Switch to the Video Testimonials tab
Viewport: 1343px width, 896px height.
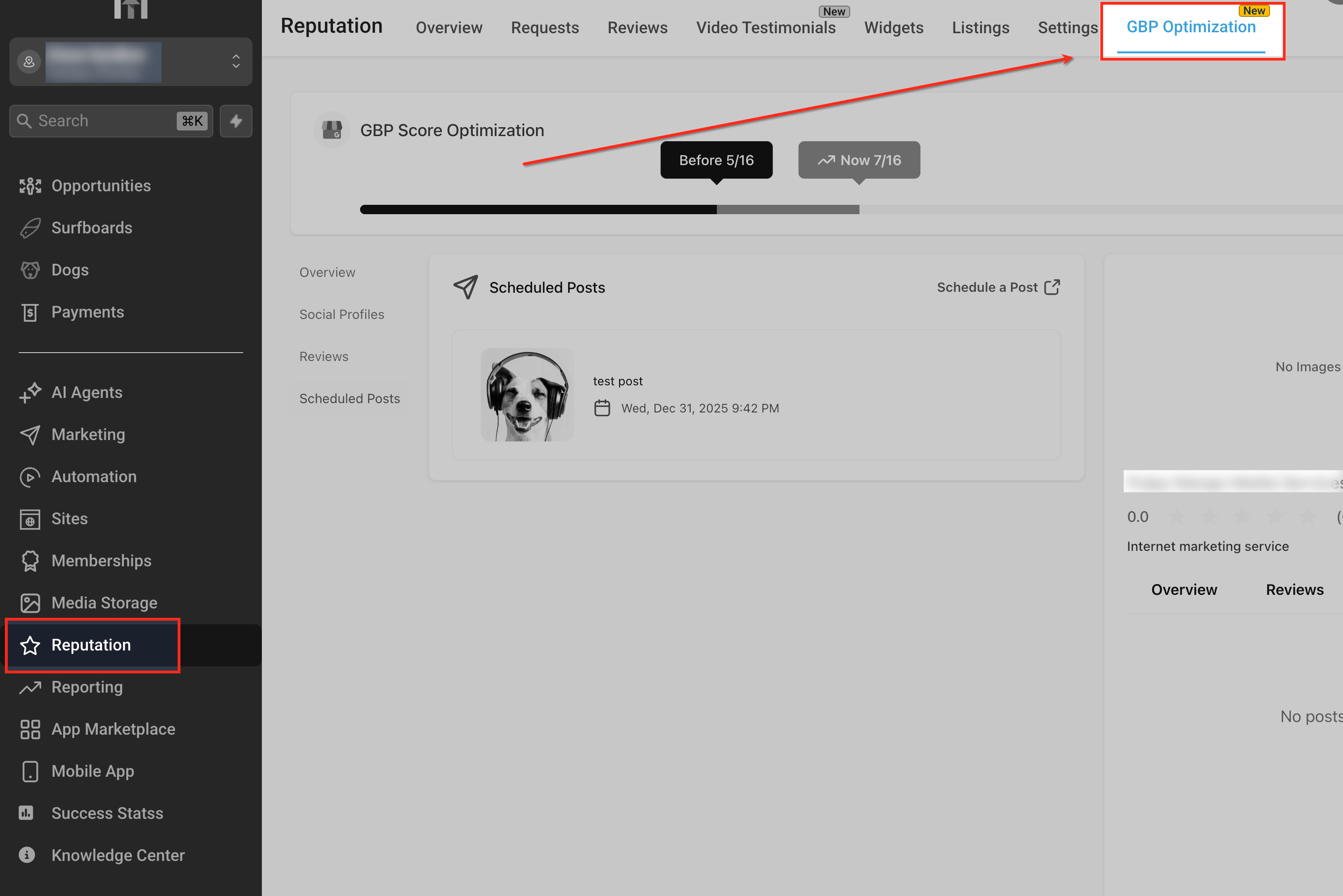pyautogui.click(x=765, y=28)
